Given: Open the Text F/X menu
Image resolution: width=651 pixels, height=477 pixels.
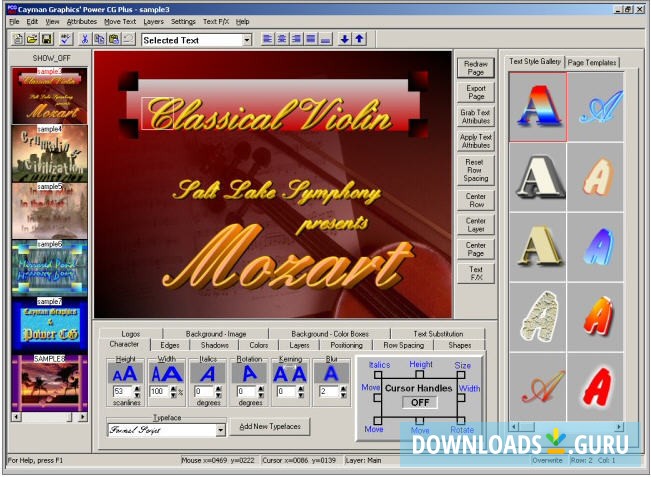Looking at the screenshot, I should click(x=216, y=22).
